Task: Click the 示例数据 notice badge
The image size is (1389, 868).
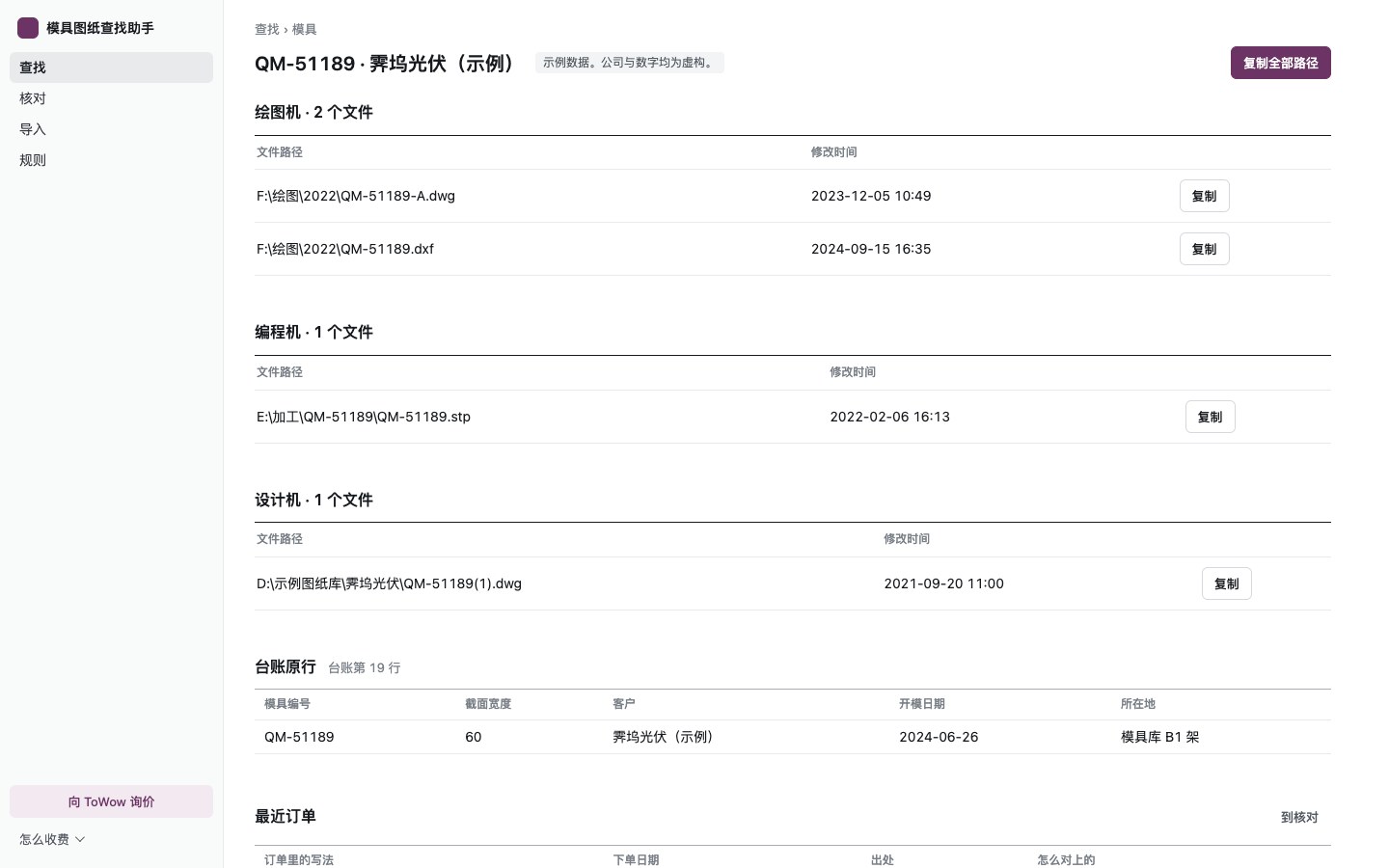Action: tap(629, 63)
